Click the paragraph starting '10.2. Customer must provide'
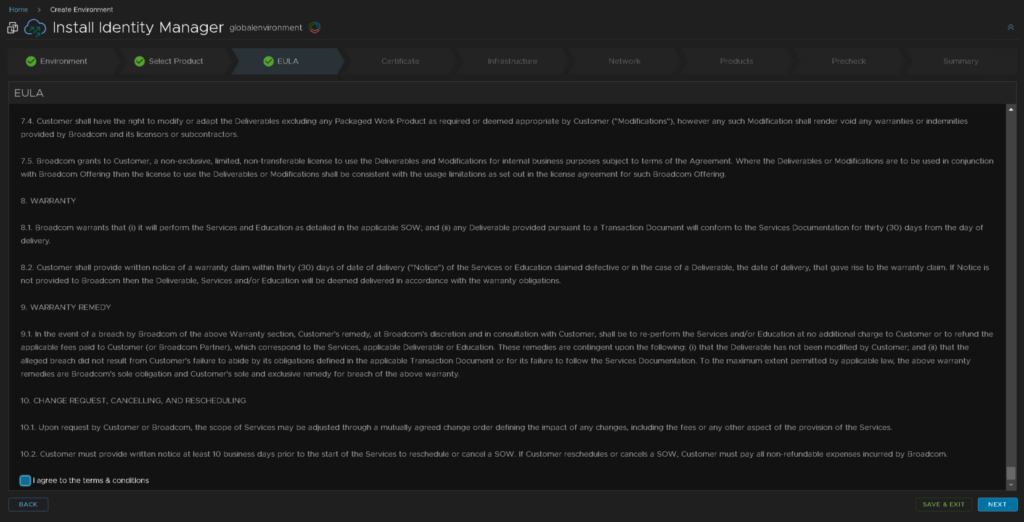 coord(484,454)
